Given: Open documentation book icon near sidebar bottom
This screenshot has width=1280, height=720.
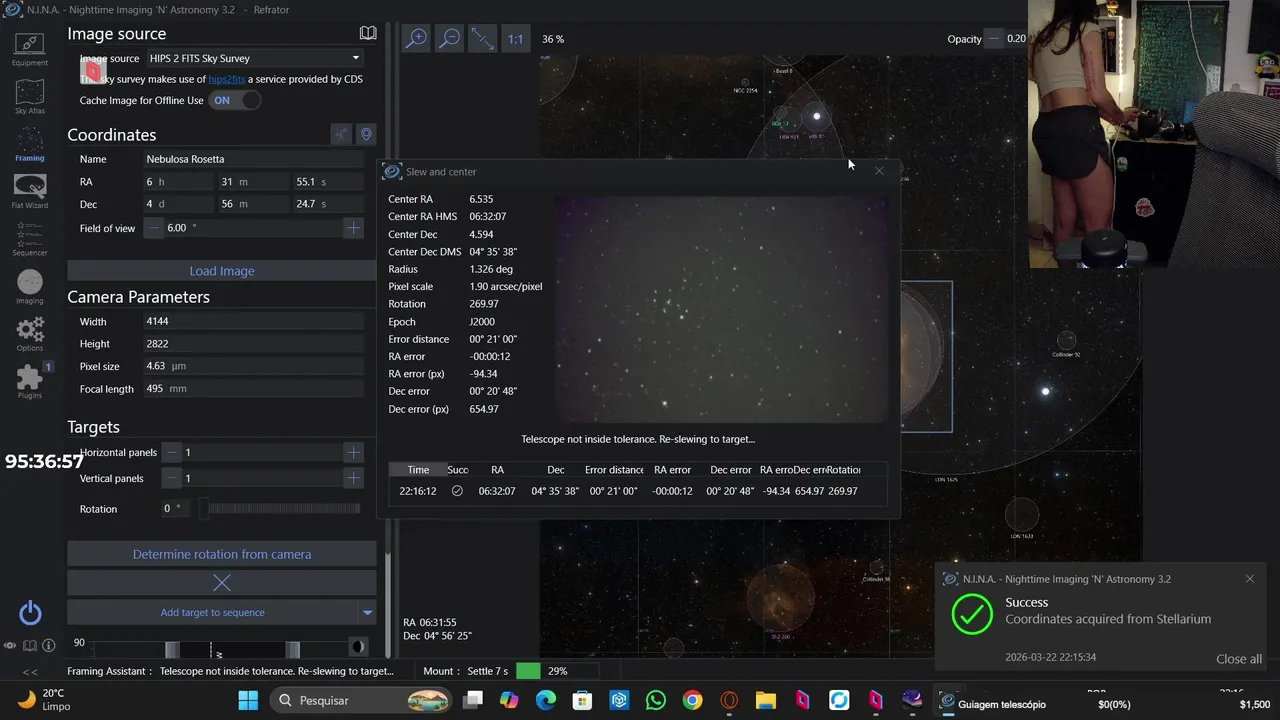Looking at the screenshot, I should click(30, 646).
